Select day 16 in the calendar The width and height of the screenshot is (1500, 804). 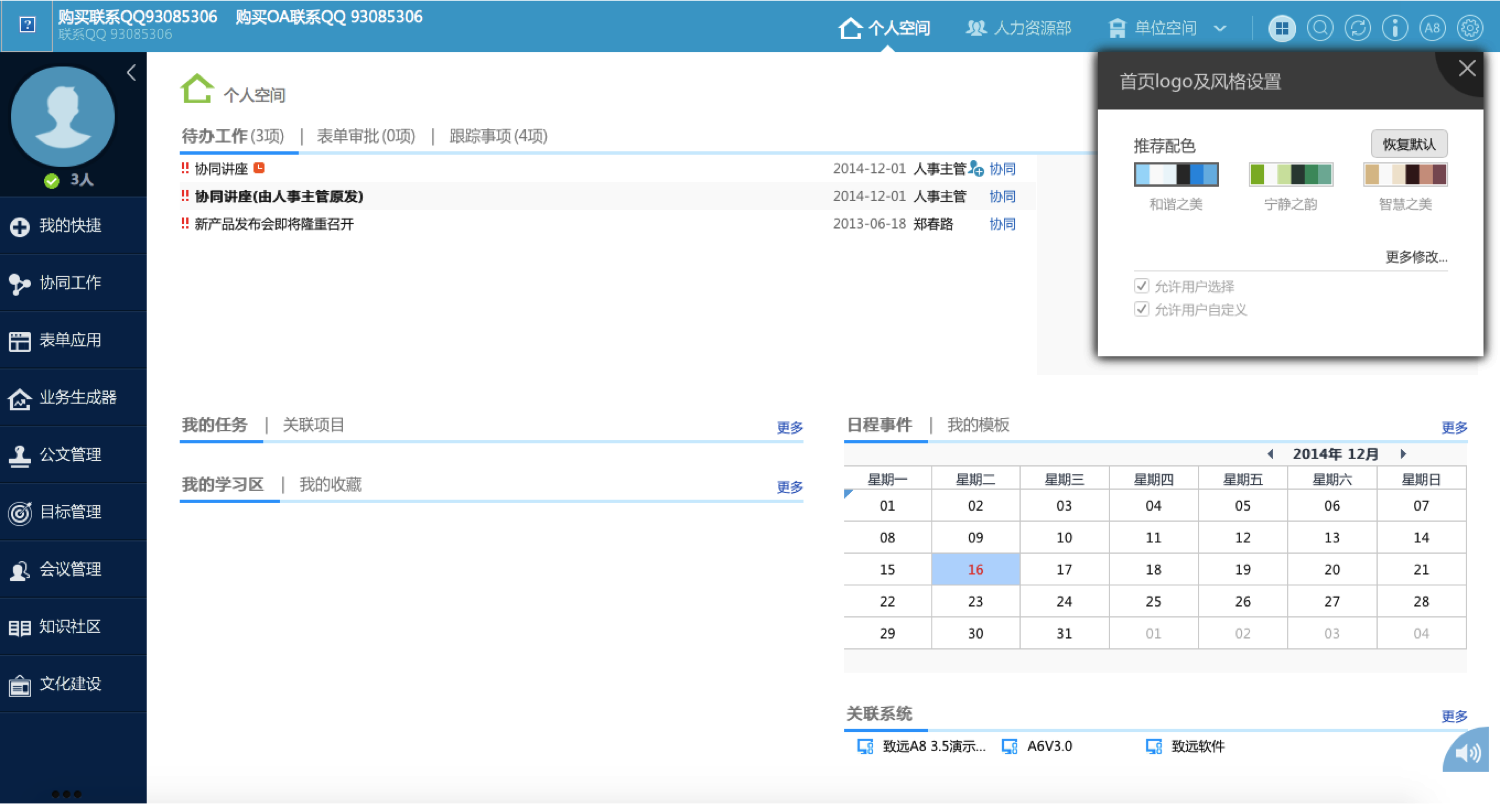pos(975,570)
